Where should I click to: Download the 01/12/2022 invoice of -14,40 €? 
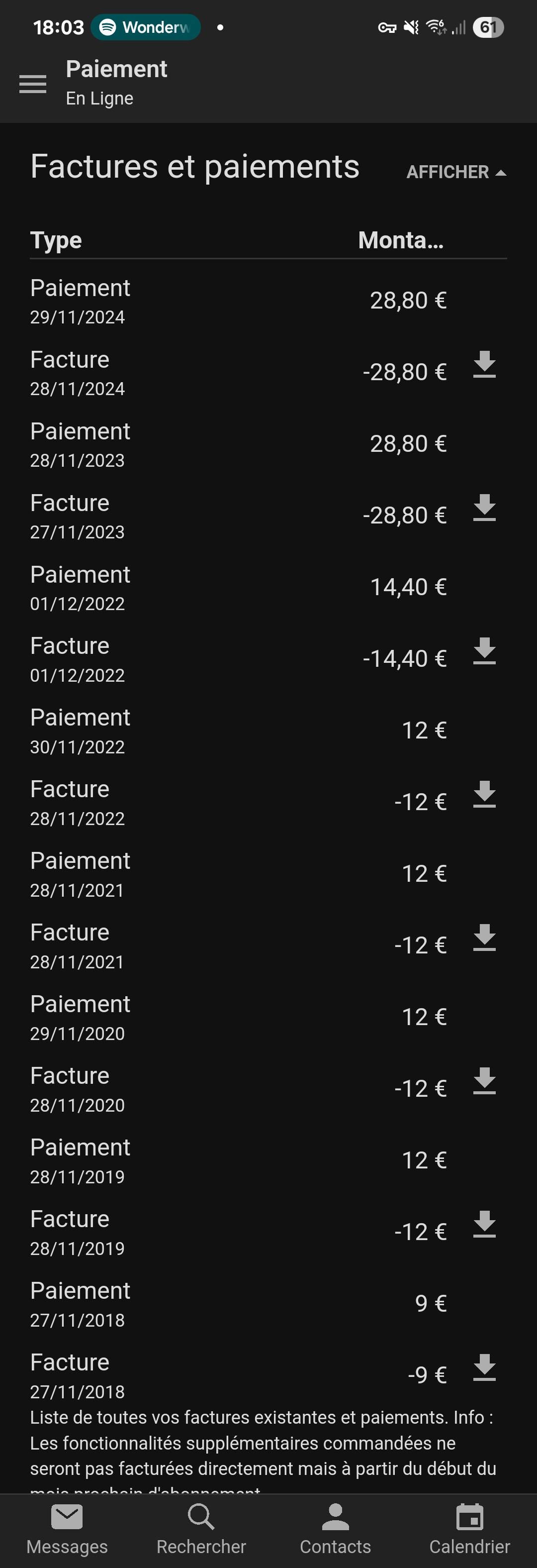tap(484, 651)
